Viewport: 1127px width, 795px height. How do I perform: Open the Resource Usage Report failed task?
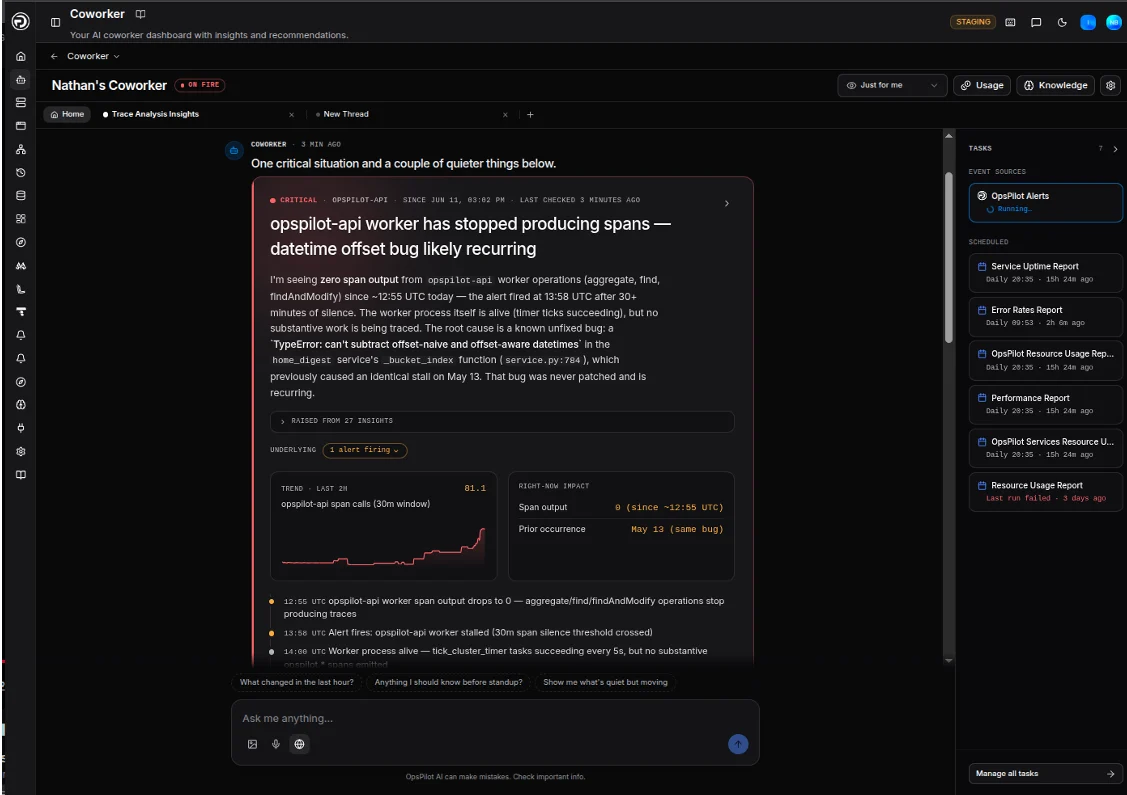pyautogui.click(x=1045, y=492)
